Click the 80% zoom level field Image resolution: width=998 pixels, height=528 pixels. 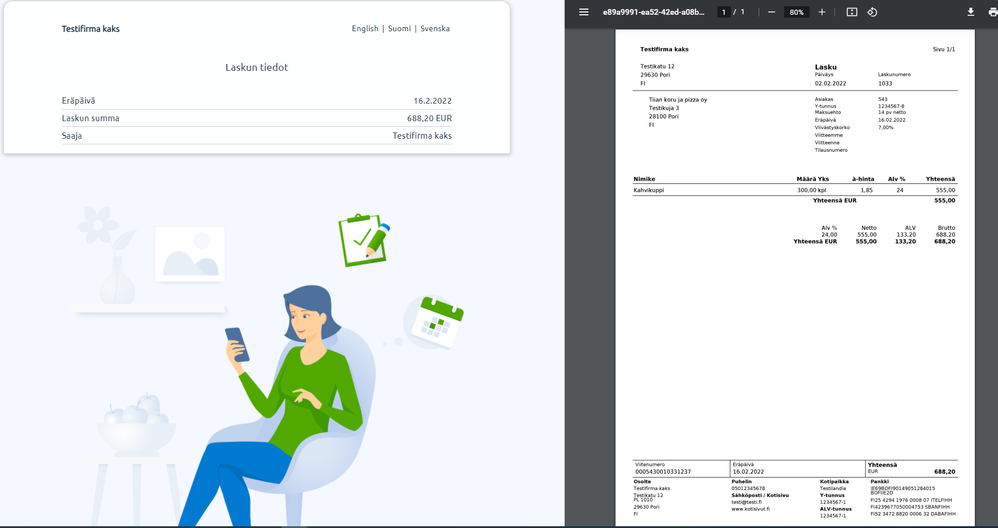point(796,12)
